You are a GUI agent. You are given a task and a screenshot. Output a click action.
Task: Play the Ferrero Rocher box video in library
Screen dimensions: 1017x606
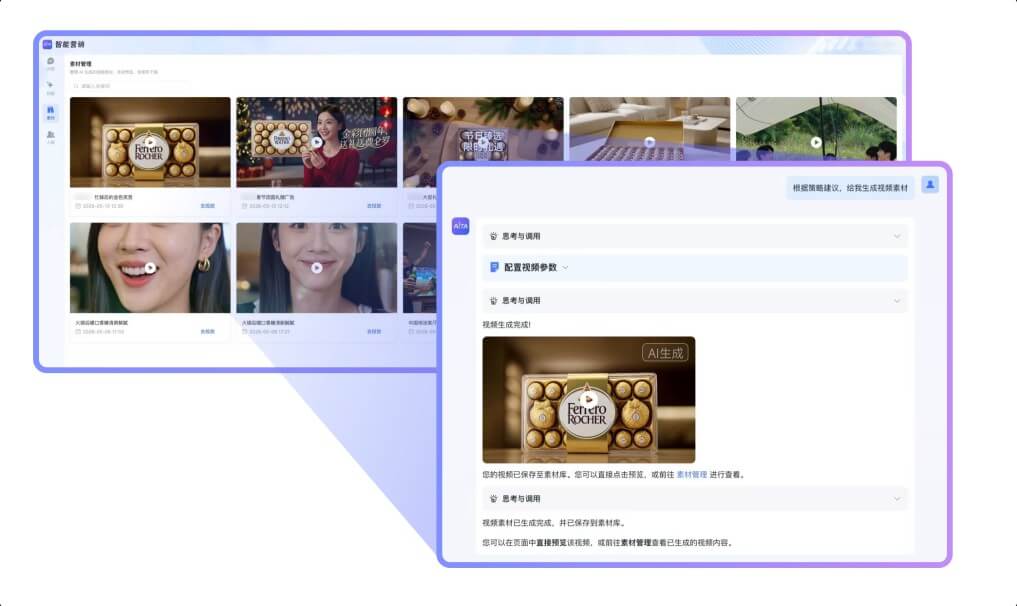pos(150,142)
